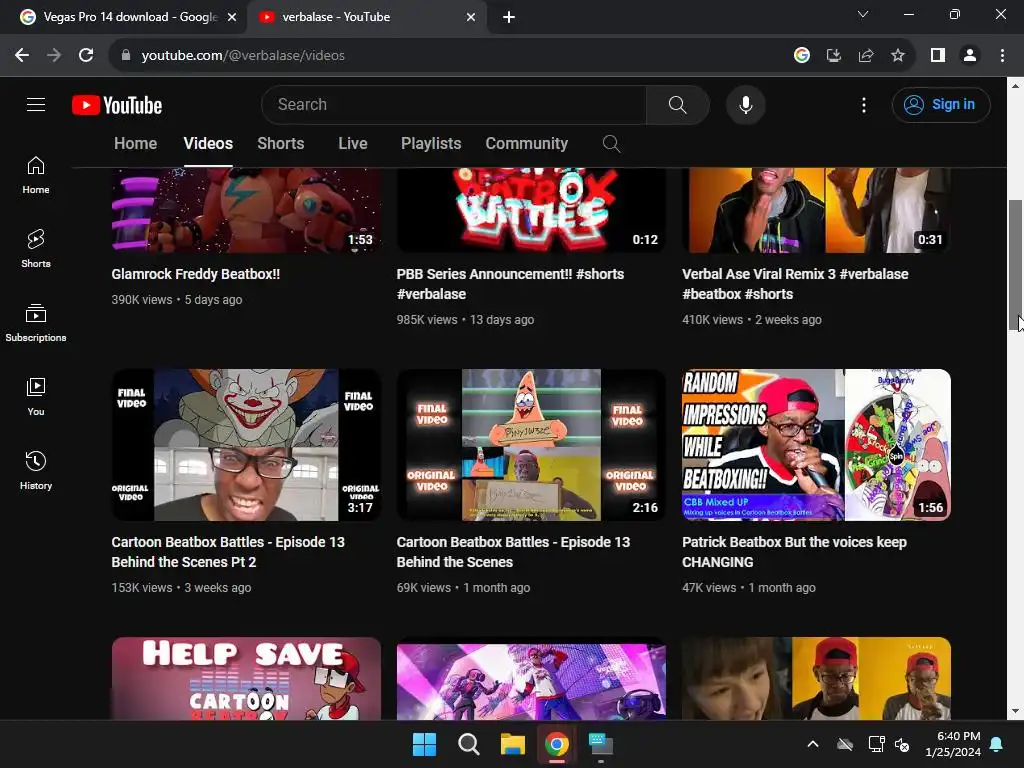Open a new browser tab

coord(509,17)
